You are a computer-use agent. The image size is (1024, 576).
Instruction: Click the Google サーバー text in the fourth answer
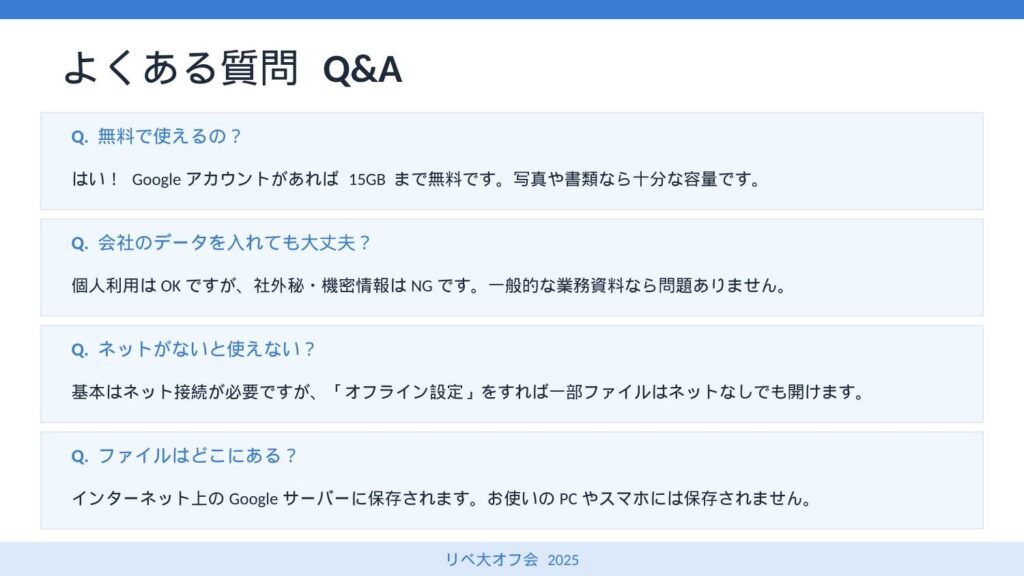pos(300,498)
